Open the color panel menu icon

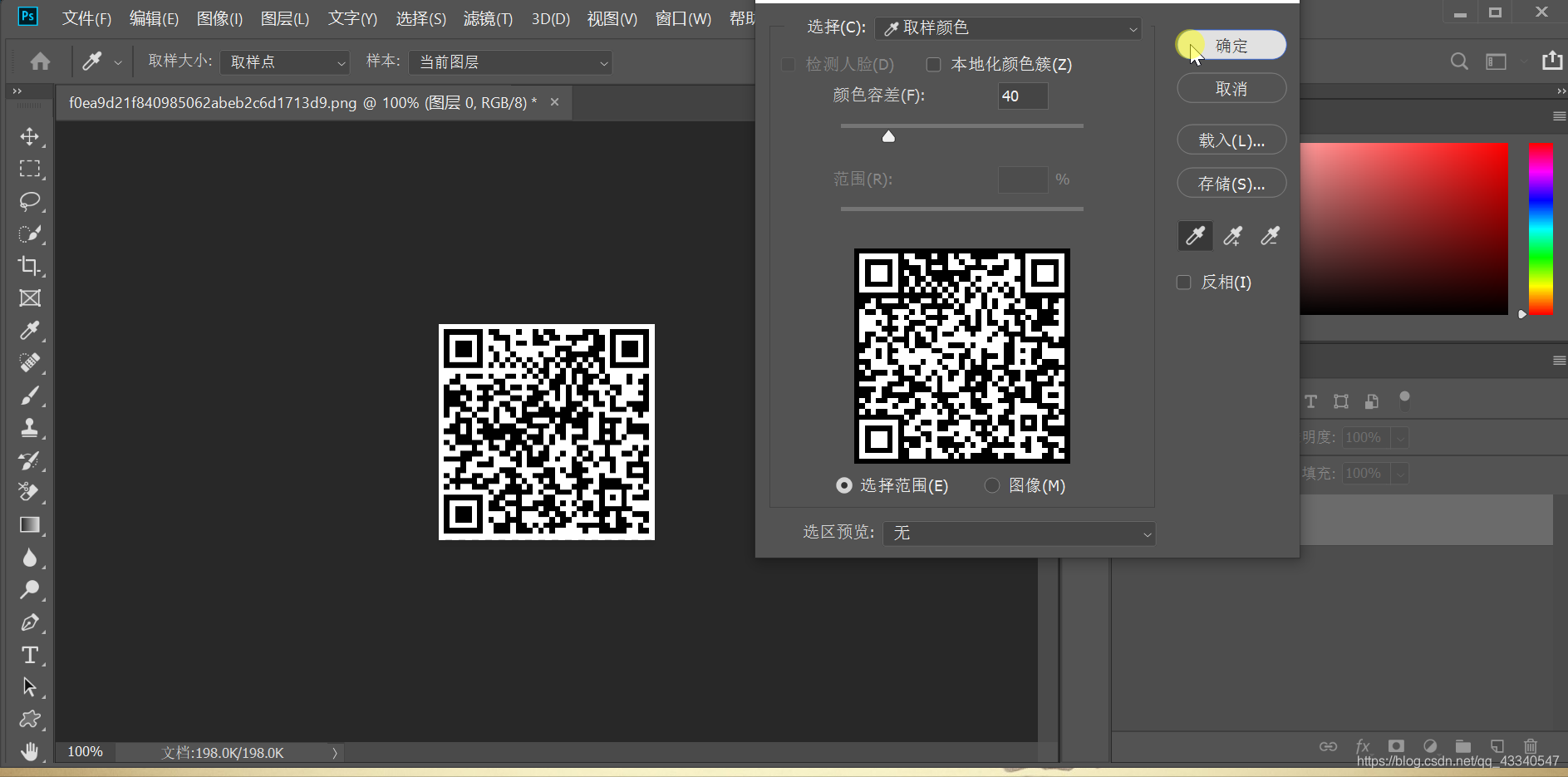click(1559, 116)
